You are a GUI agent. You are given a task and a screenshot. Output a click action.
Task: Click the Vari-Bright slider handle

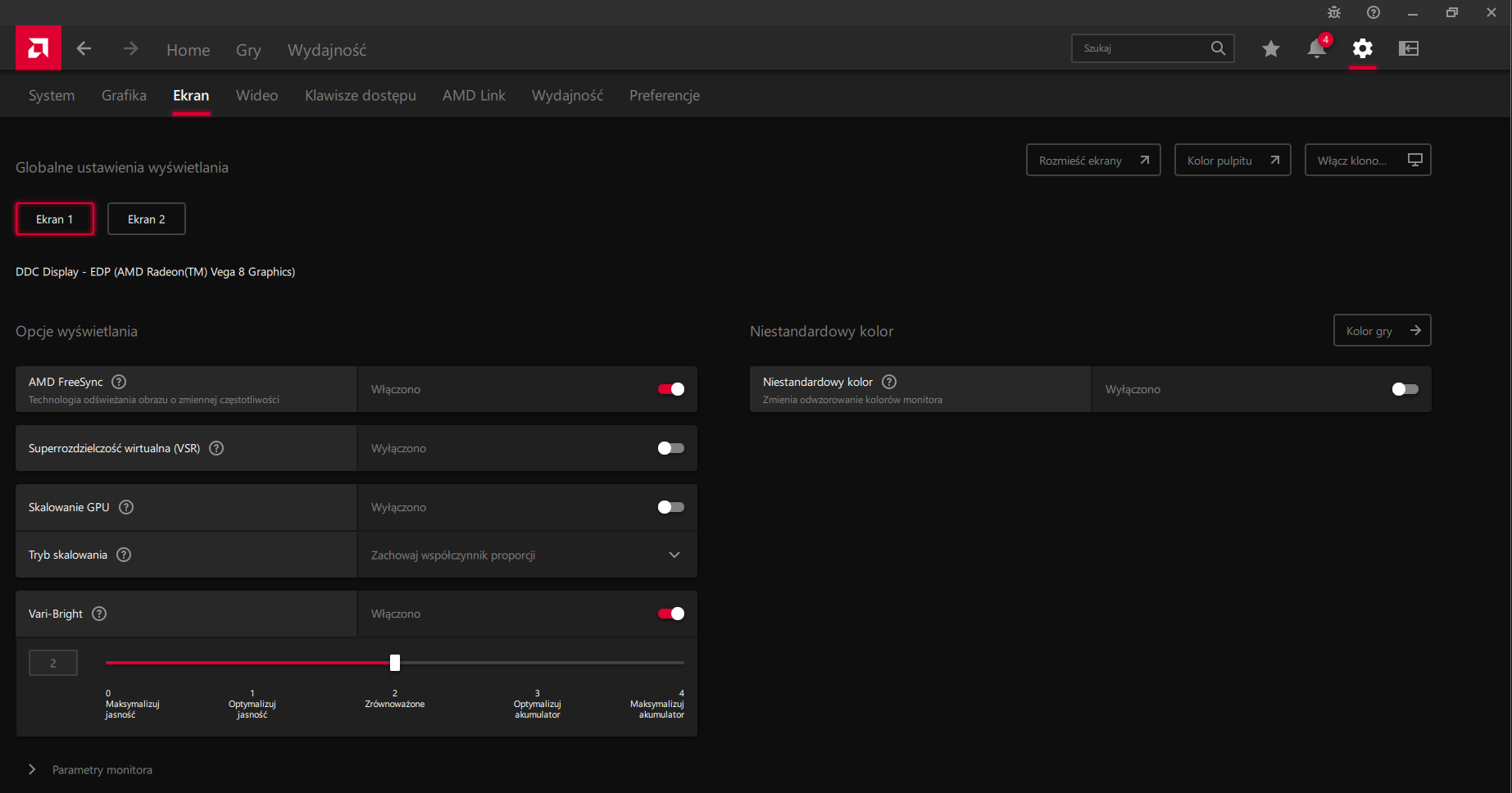tap(395, 663)
